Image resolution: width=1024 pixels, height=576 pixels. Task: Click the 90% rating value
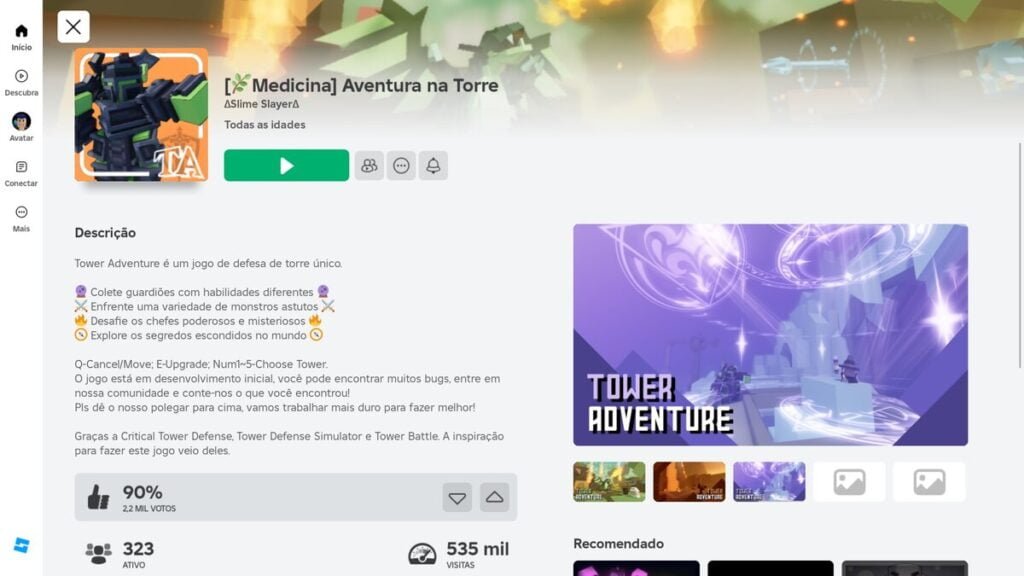(x=142, y=492)
